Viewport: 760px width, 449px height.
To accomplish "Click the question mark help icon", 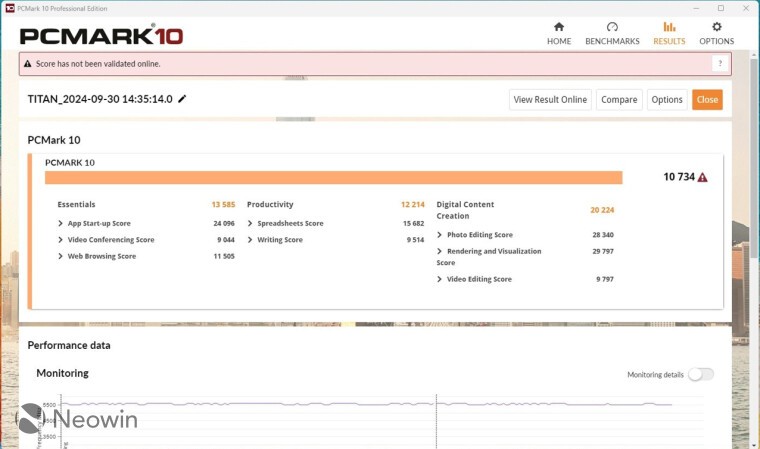I will pos(719,64).
